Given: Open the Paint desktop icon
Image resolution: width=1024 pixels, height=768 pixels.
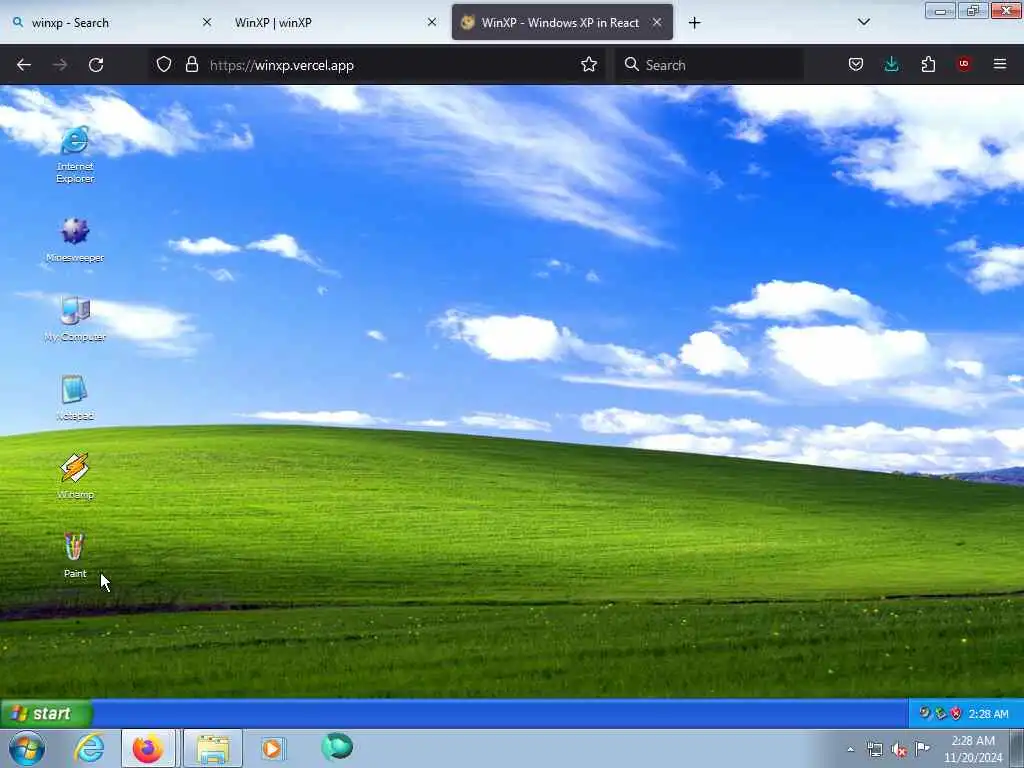Looking at the screenshot, I should tap(75, 555).
